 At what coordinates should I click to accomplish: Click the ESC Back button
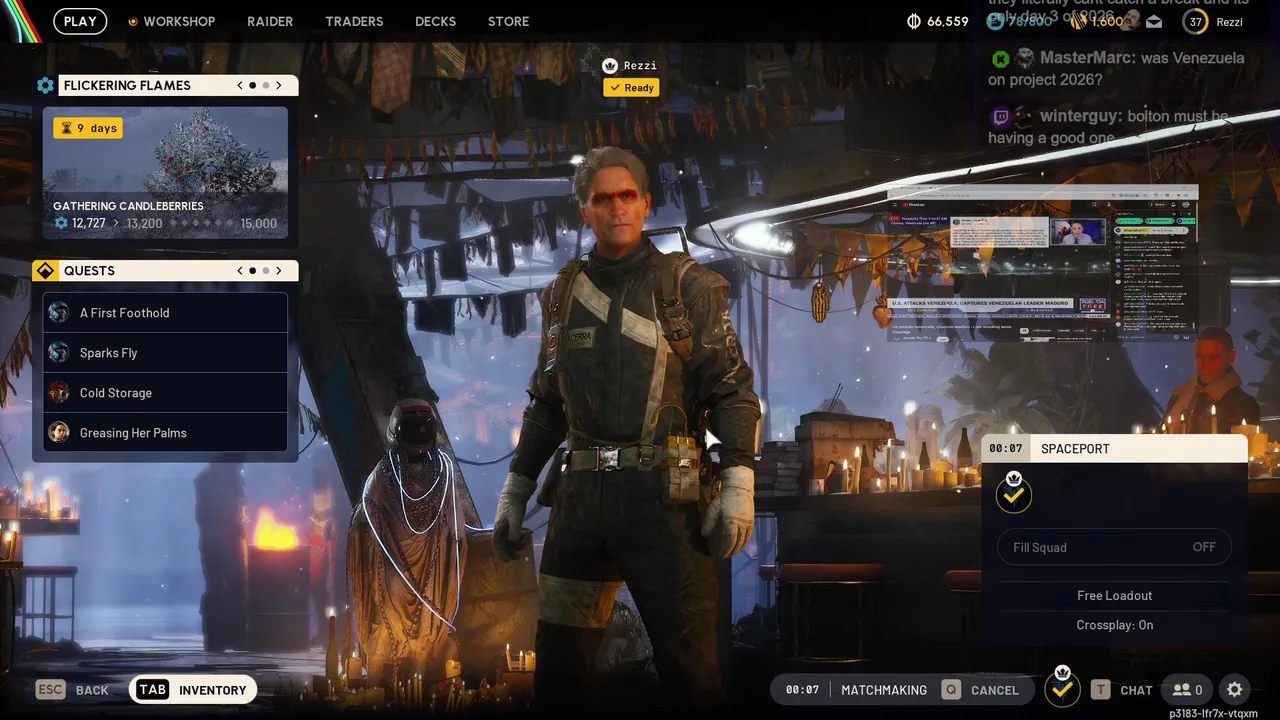72,690
